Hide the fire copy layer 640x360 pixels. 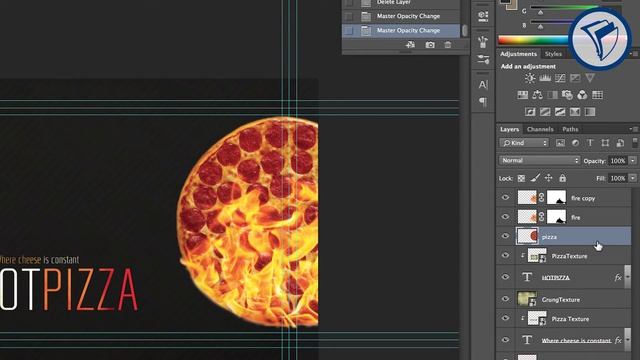[505, 198]
